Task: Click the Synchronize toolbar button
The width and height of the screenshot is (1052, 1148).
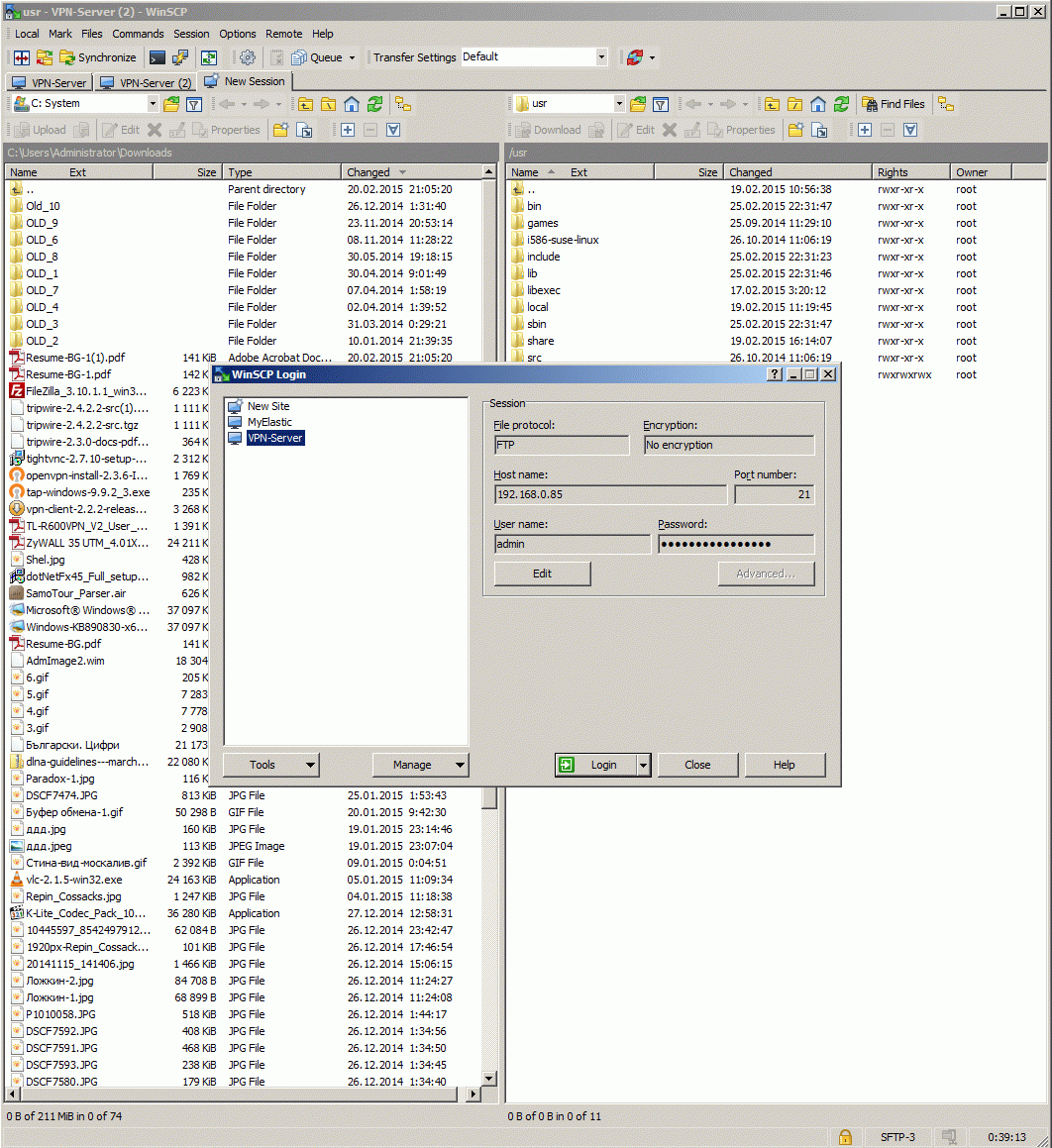Action: pyautogui.click(x=99, y=57)
